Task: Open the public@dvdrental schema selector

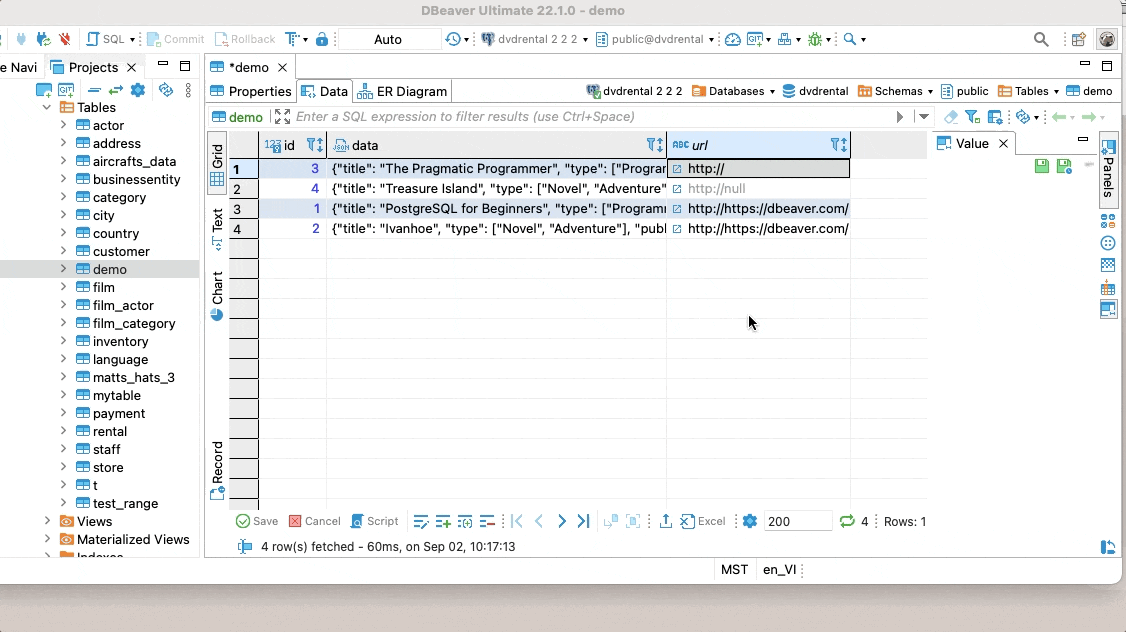Action: click(x=655, y=39)
